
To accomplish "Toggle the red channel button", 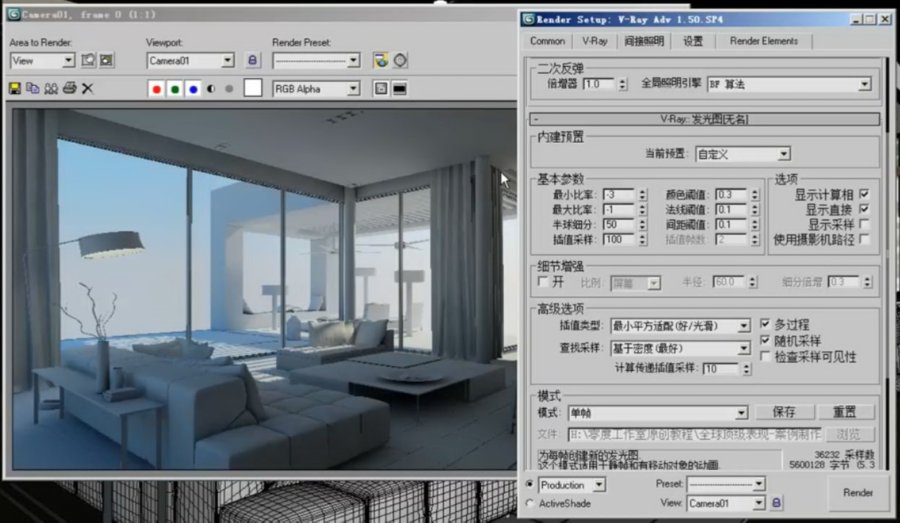I will (x=156, y=89).
